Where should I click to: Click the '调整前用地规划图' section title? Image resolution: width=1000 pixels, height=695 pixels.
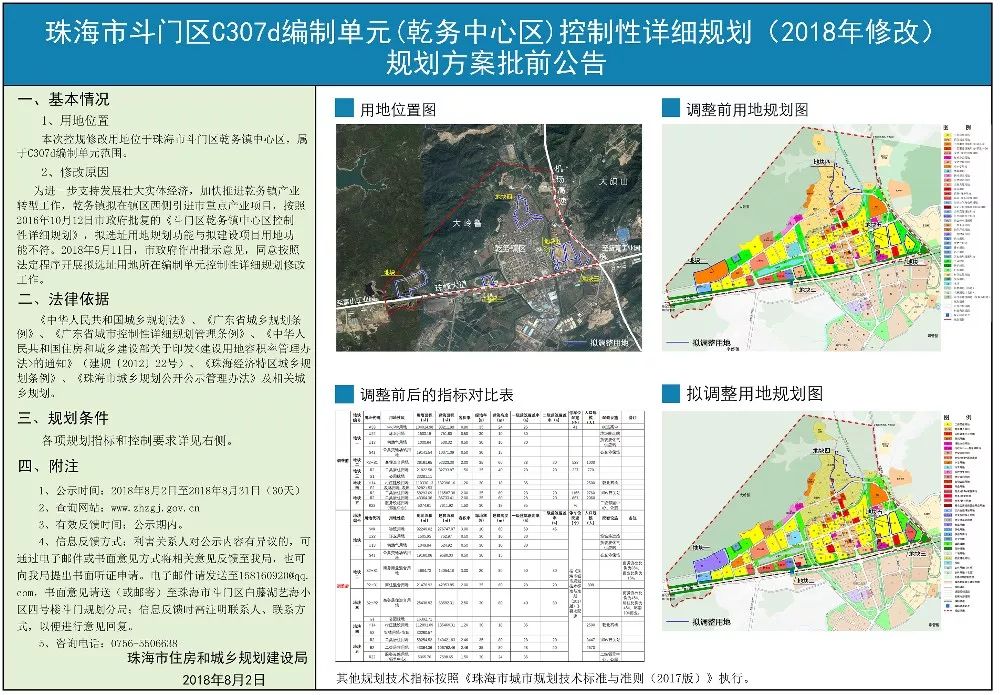pyautogui.click(x=747, y=110)
